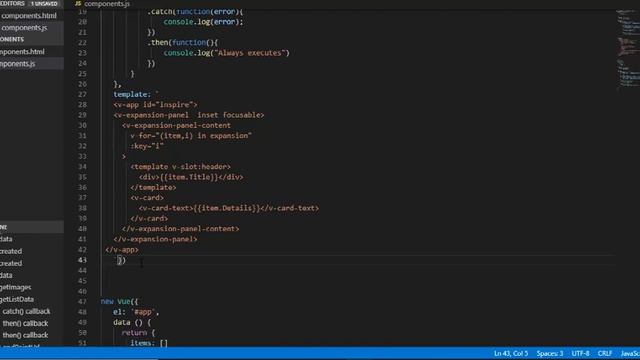640x360 pixels.
Task: Click the "new Vue({" statement
Action: pos(120,302)
